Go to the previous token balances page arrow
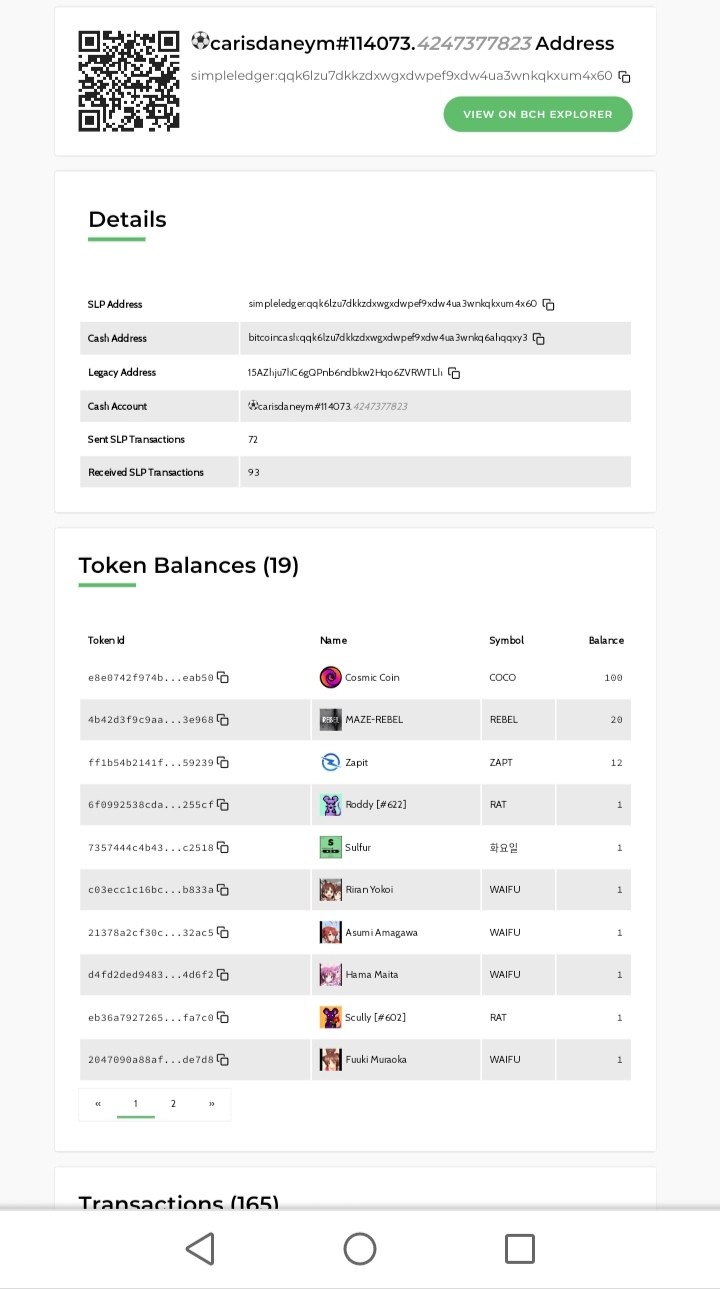Viewport: 720px width, 1289px height. 98,1104
